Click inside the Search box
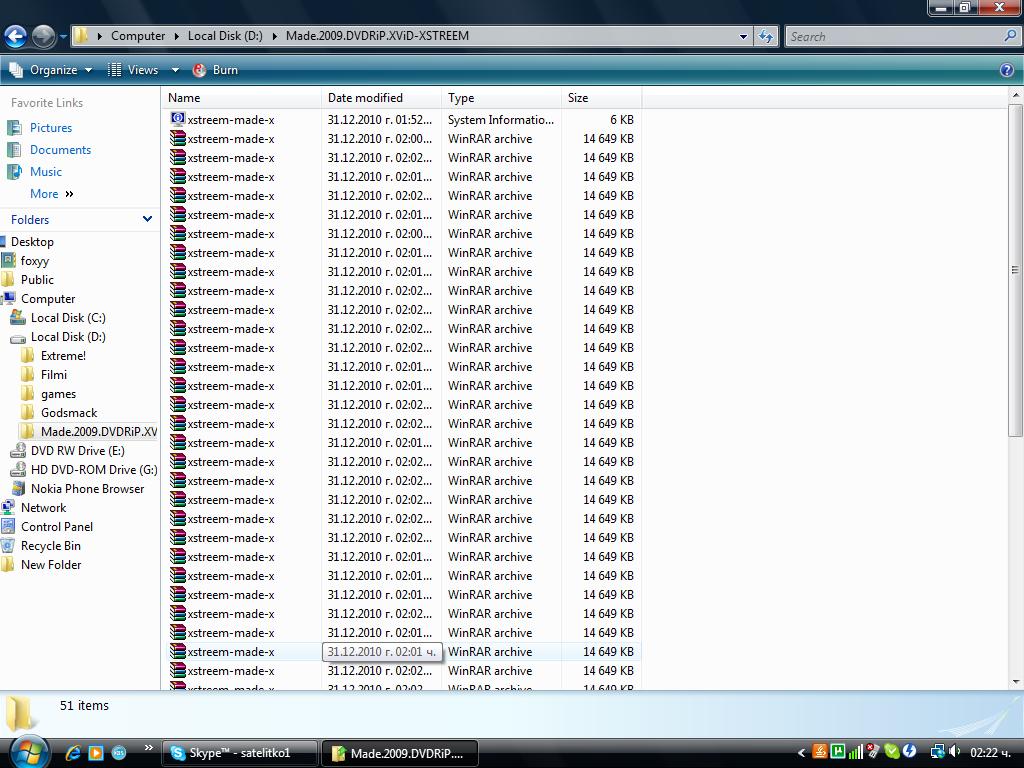The width and height of the screenshot is (1024, 768). click(895, 37)
